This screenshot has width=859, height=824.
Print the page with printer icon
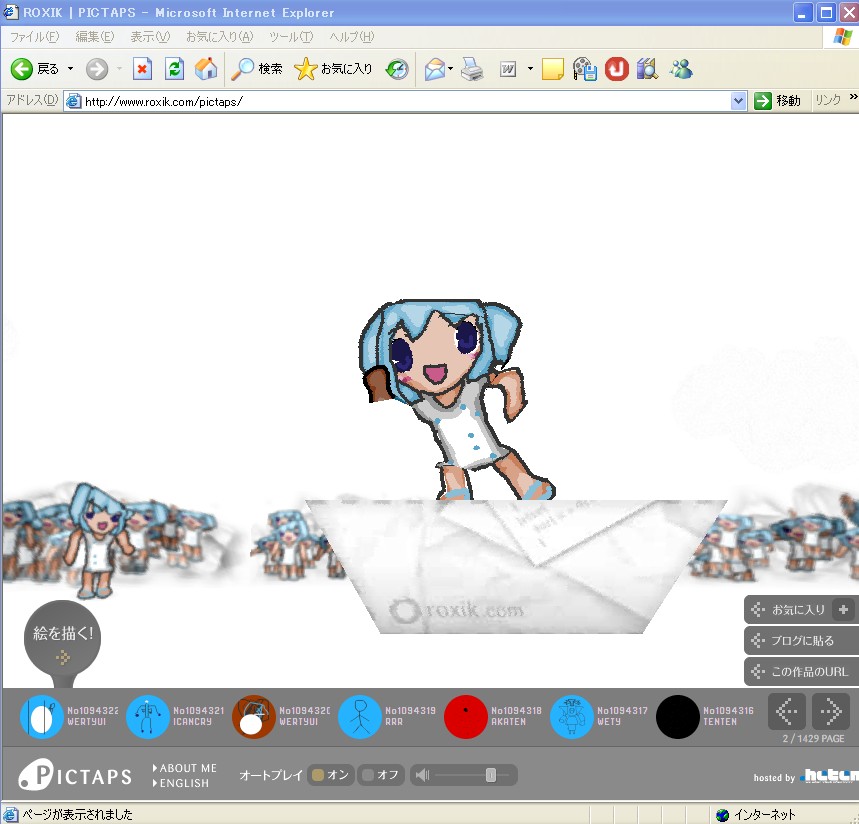point(472,69)
